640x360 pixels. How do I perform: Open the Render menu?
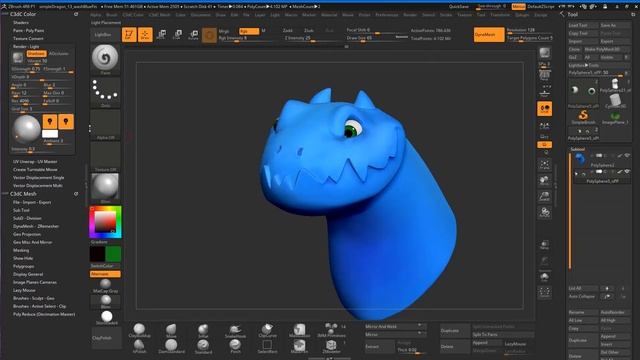(410, 15)
